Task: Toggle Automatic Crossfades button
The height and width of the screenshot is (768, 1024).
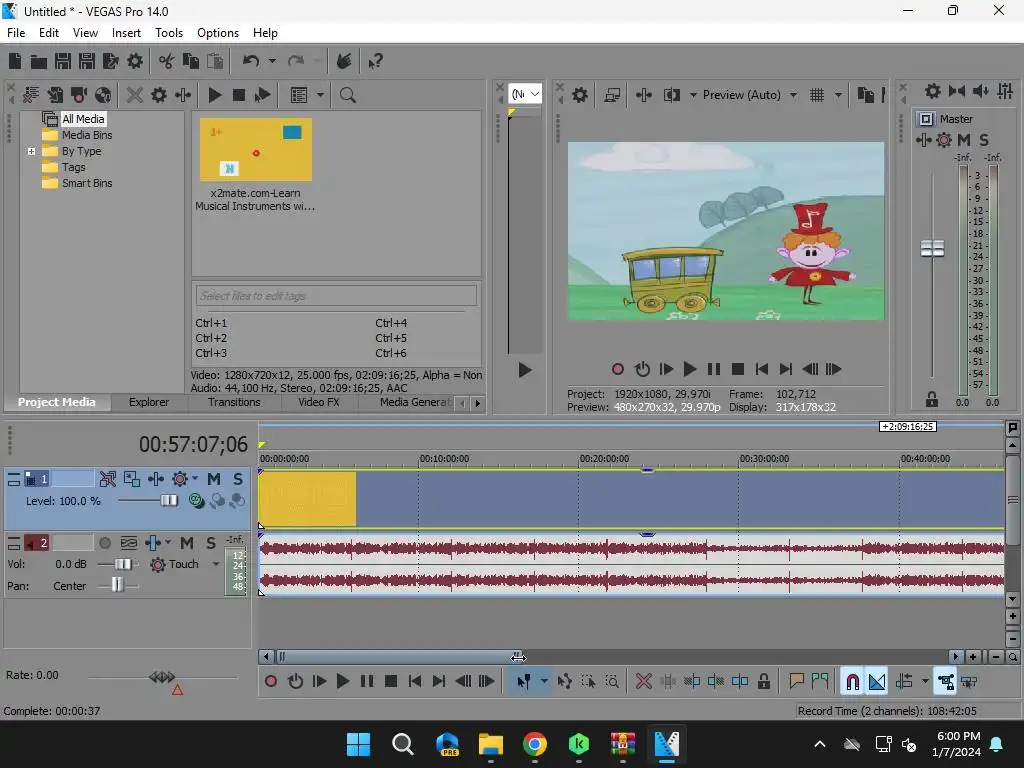Action: [x=877, y=682]
